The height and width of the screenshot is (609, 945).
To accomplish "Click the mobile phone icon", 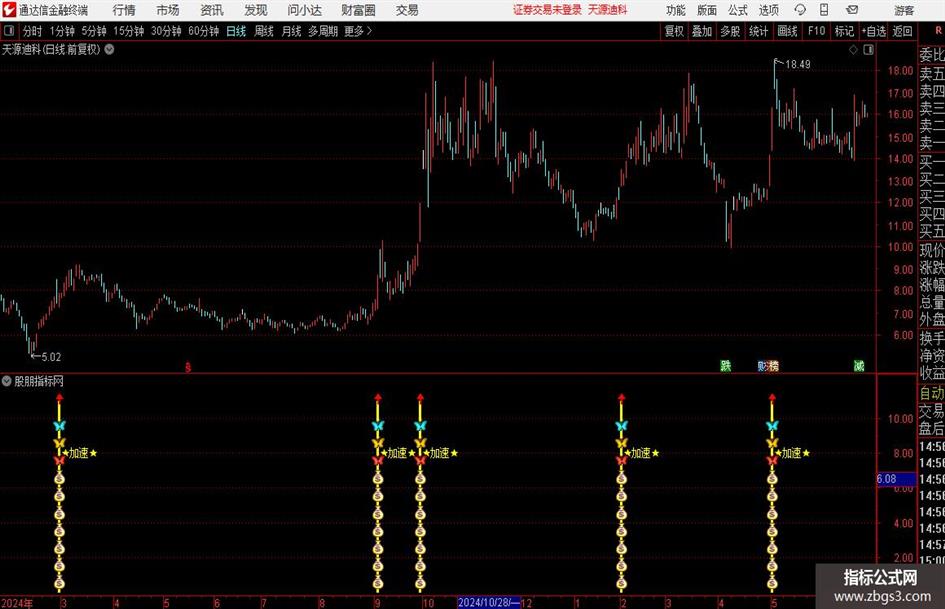I will pos(824,10).
